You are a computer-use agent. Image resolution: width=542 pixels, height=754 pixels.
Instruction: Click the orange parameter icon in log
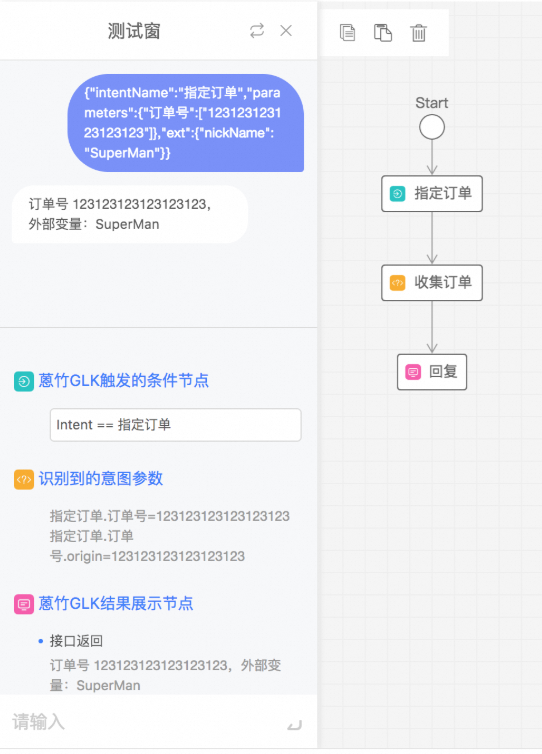[24, 479]
